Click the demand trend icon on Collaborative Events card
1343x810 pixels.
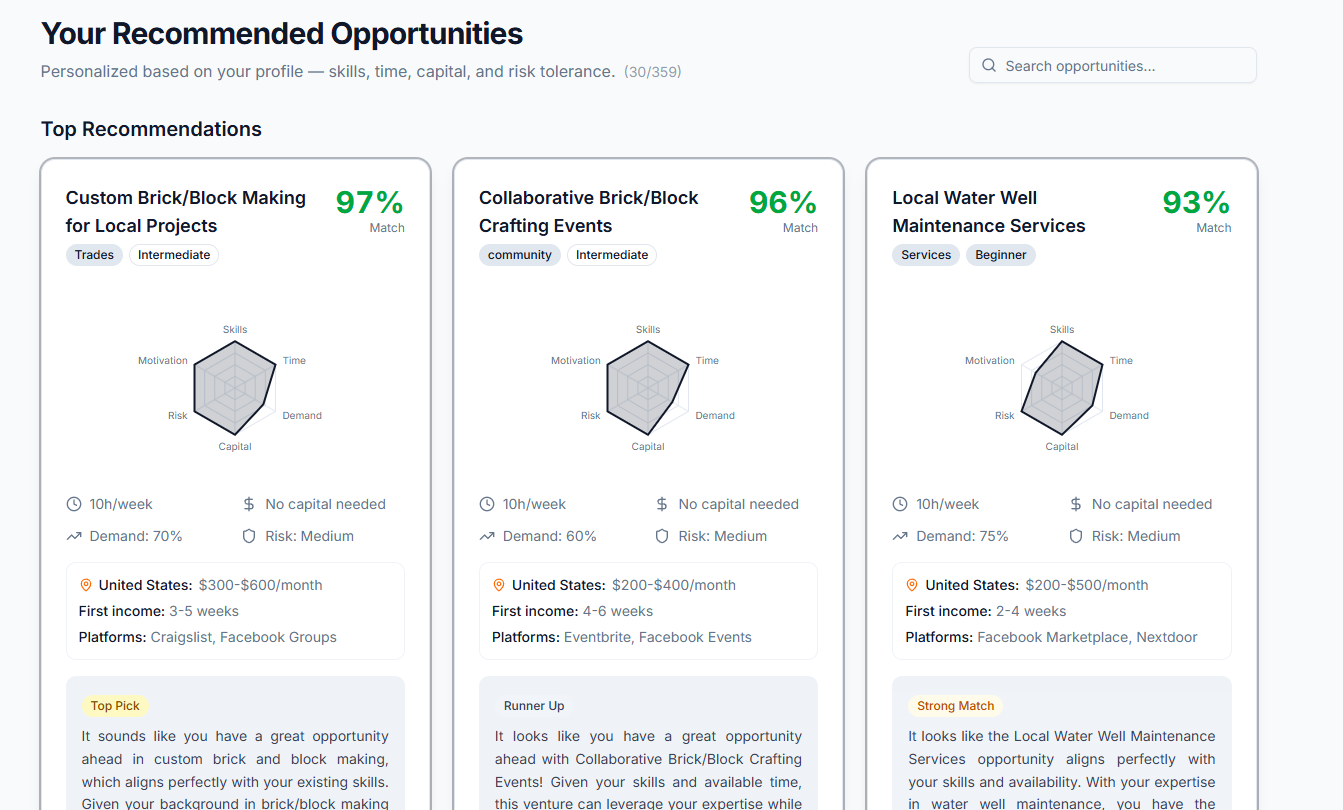point(487,536)
